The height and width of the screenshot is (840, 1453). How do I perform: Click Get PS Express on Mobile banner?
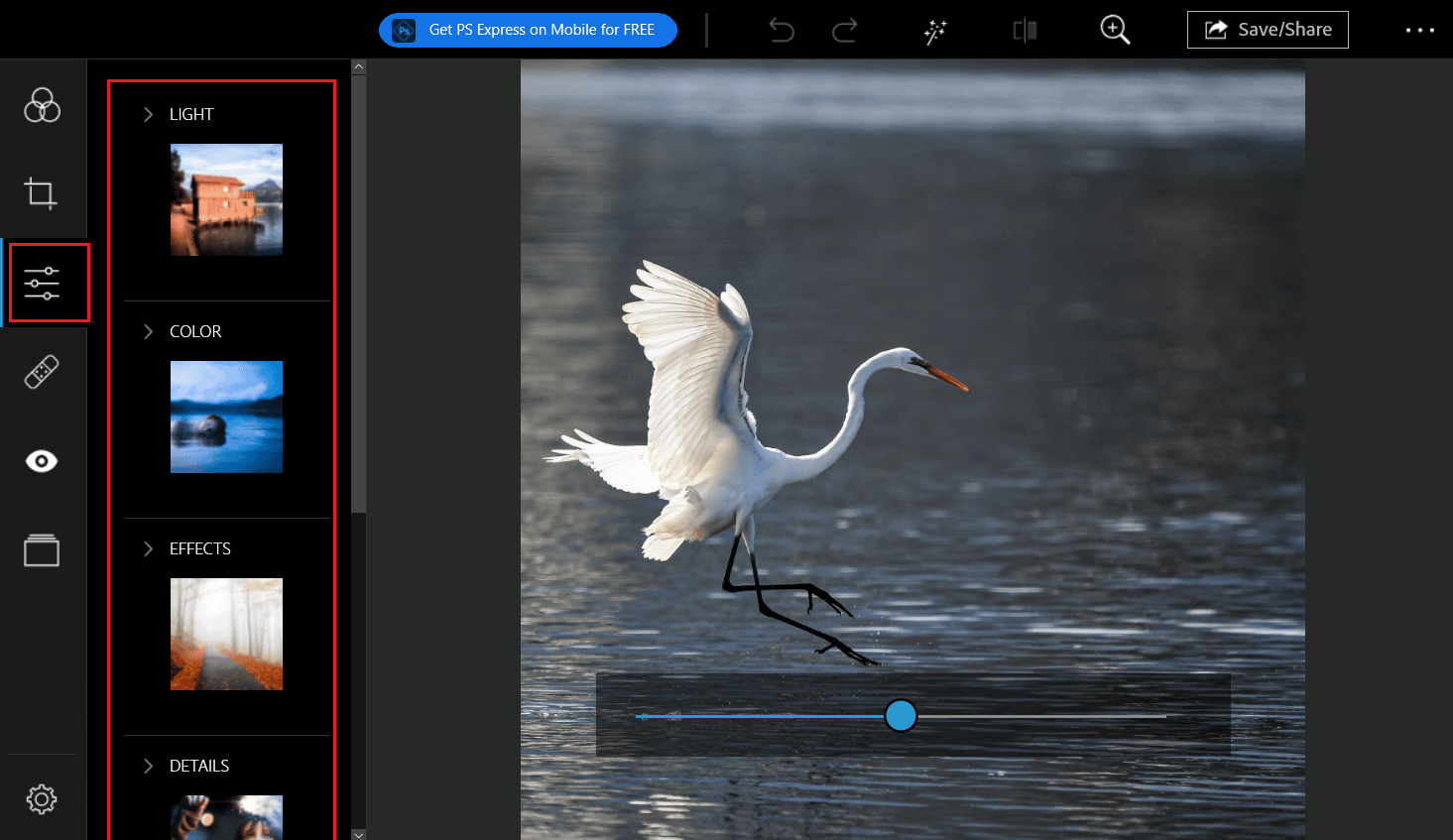coord(528,30)
